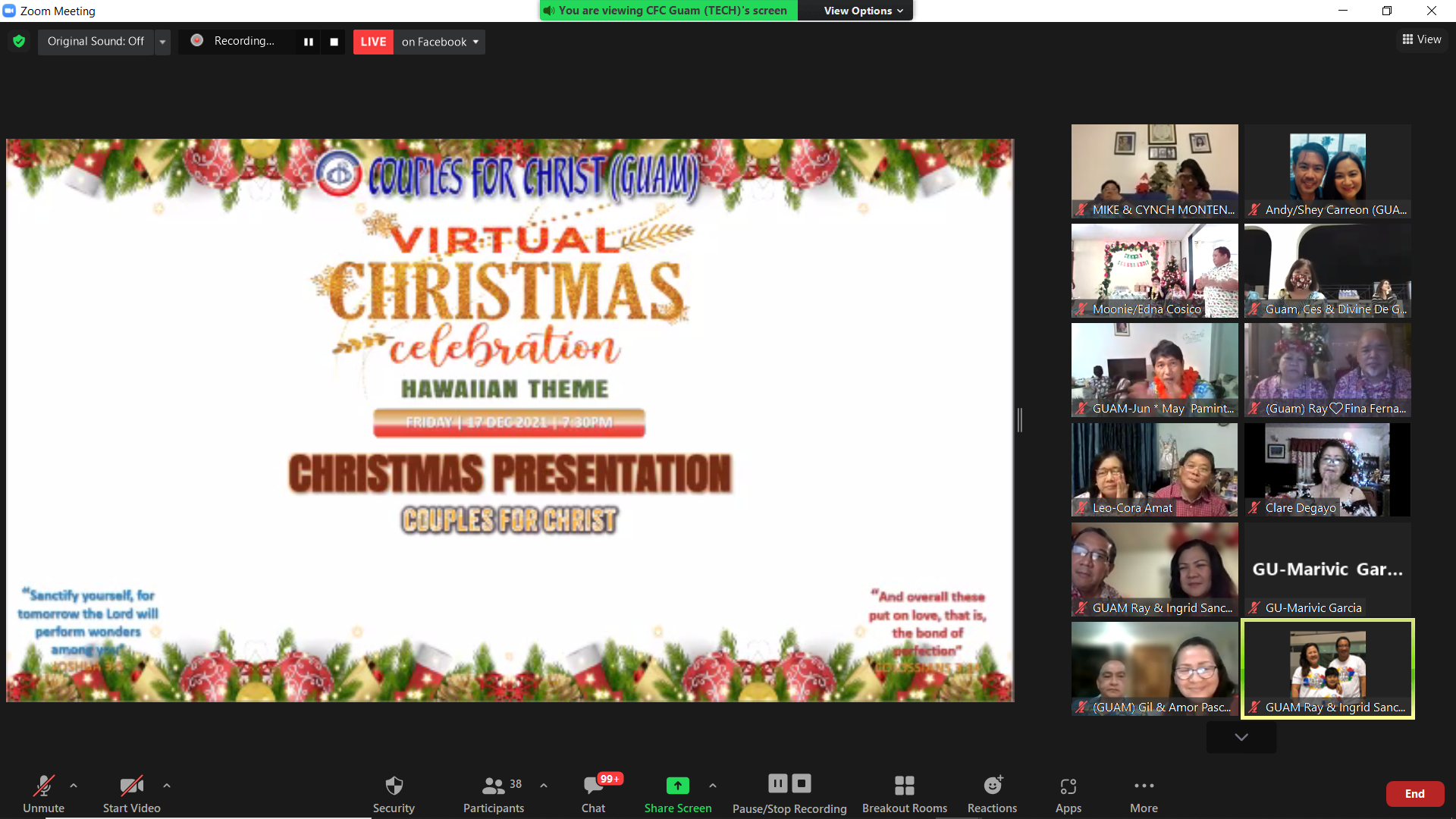Expand audio options caret next to Unmute
The image size is (1456, 819).
point(74,786)
